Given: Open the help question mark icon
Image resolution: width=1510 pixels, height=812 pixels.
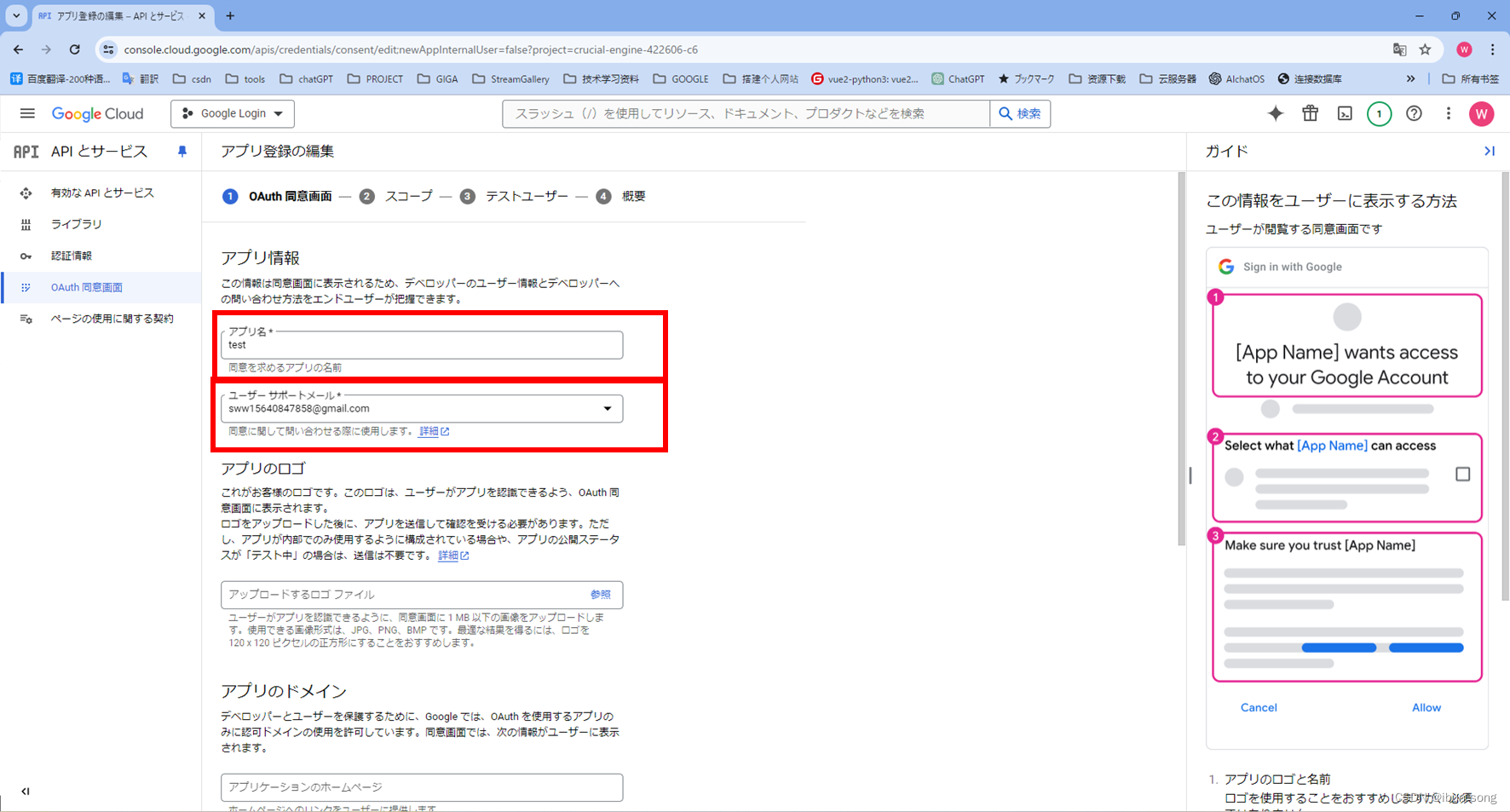Looking at the screenshot, I should pyautogui.click(x=1414, y=113).
